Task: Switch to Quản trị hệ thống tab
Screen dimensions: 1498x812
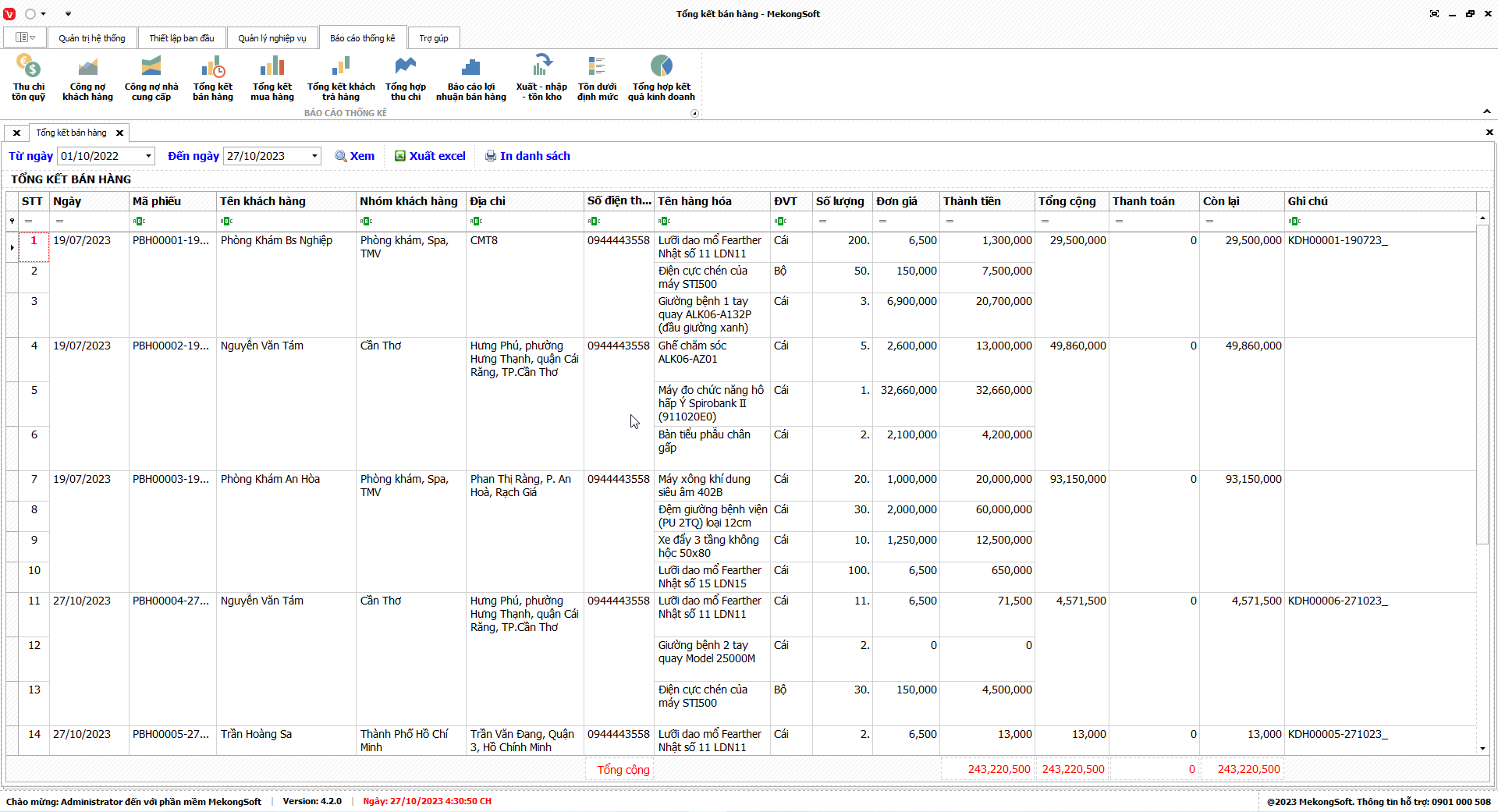Action: (x=91, y=38)
